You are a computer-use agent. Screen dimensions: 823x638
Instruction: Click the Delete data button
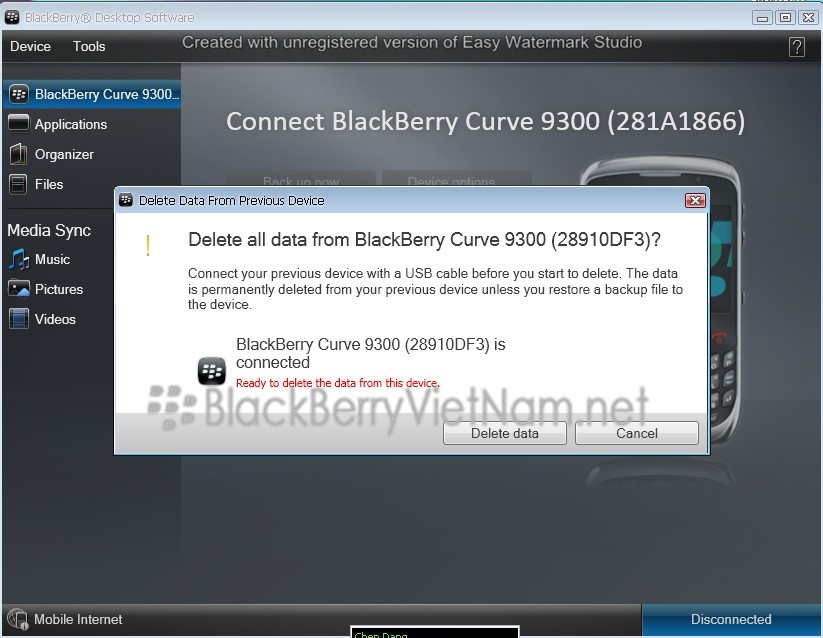coord(504,433)
